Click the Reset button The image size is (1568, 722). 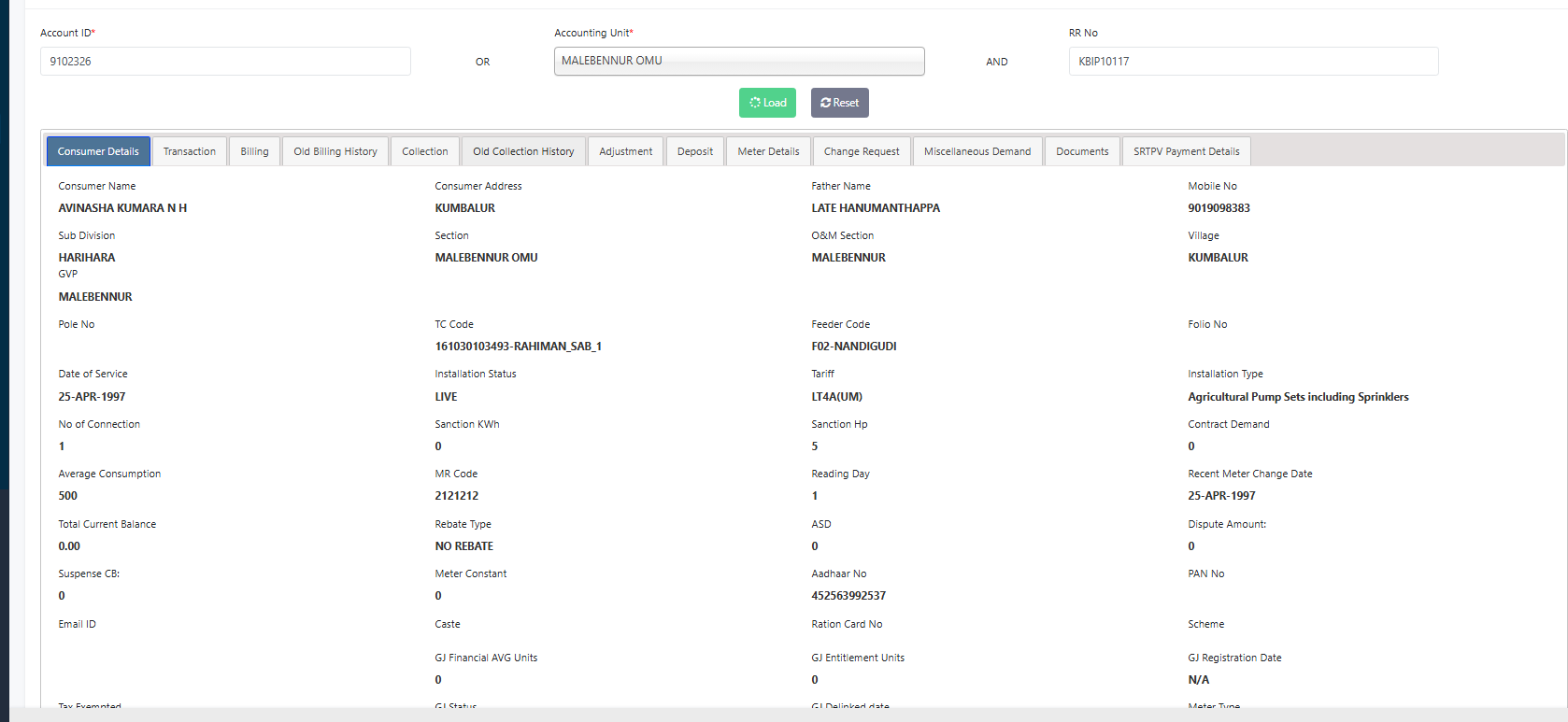[x=840, y=103]
